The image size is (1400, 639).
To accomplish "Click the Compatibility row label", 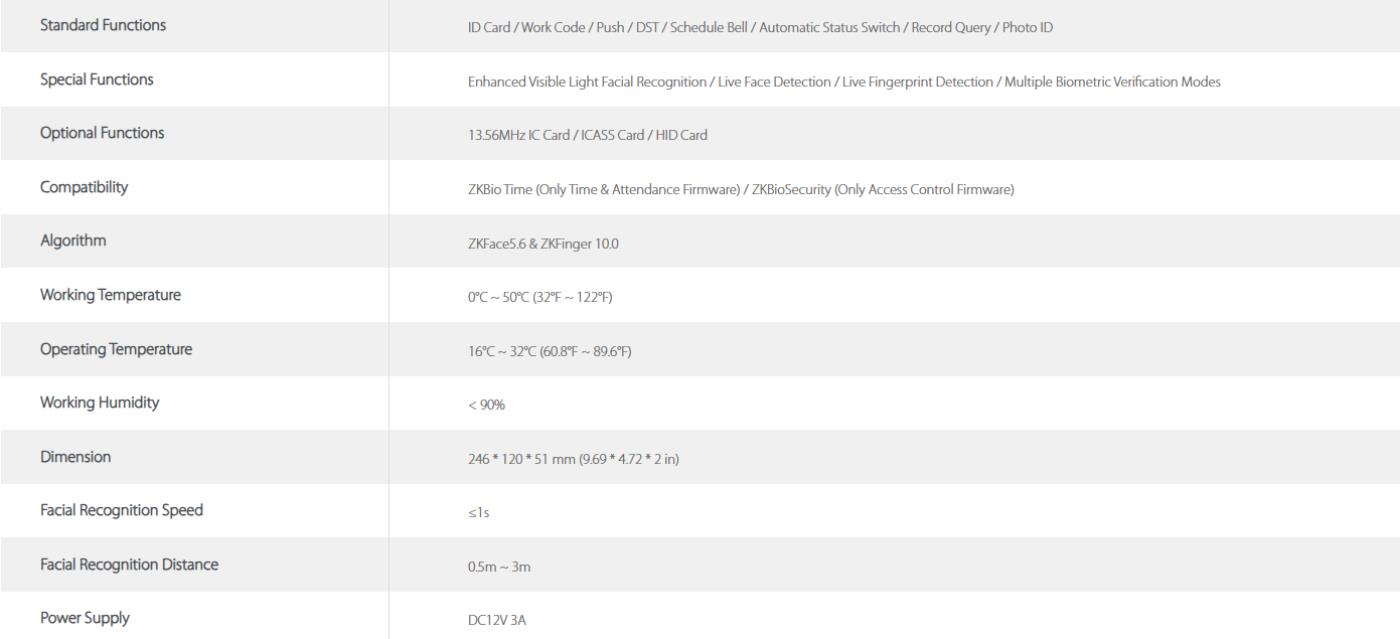I will [x=83, y=188].
